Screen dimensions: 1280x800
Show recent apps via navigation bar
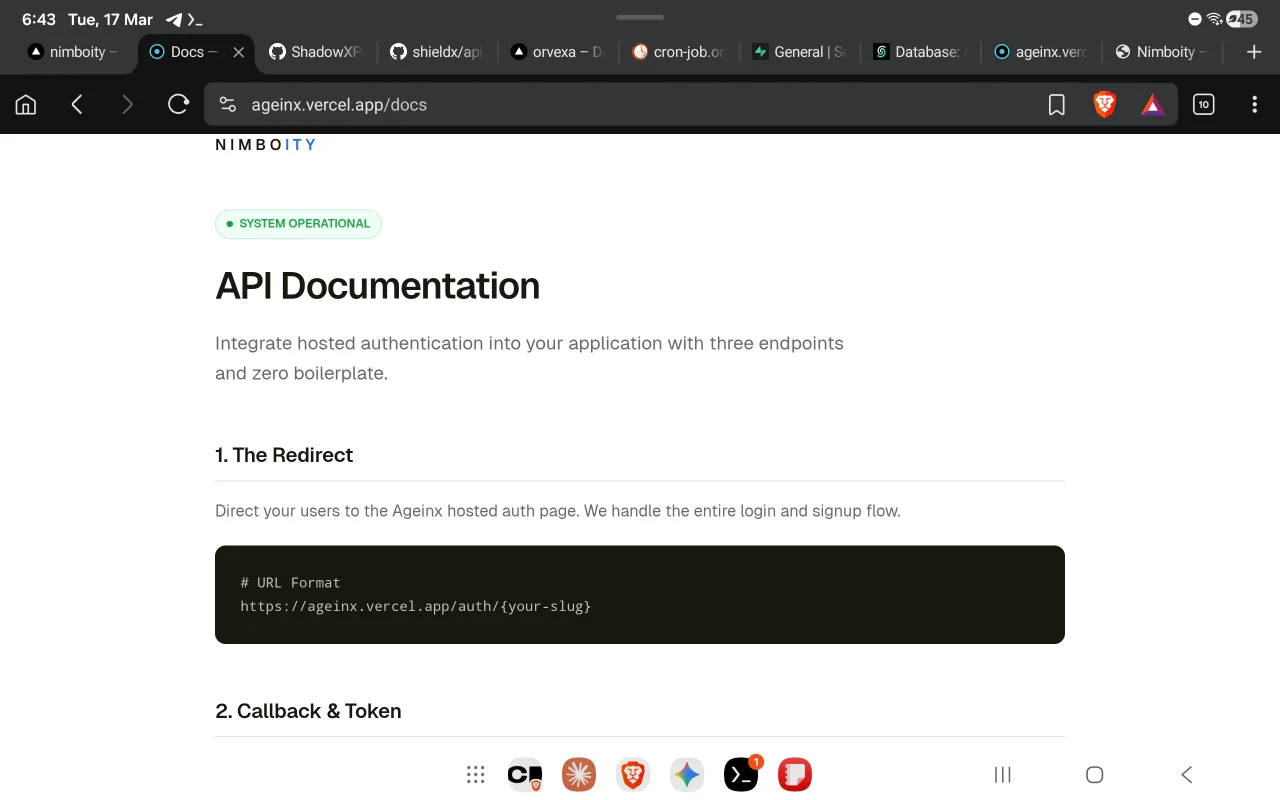pos(1003,774)
